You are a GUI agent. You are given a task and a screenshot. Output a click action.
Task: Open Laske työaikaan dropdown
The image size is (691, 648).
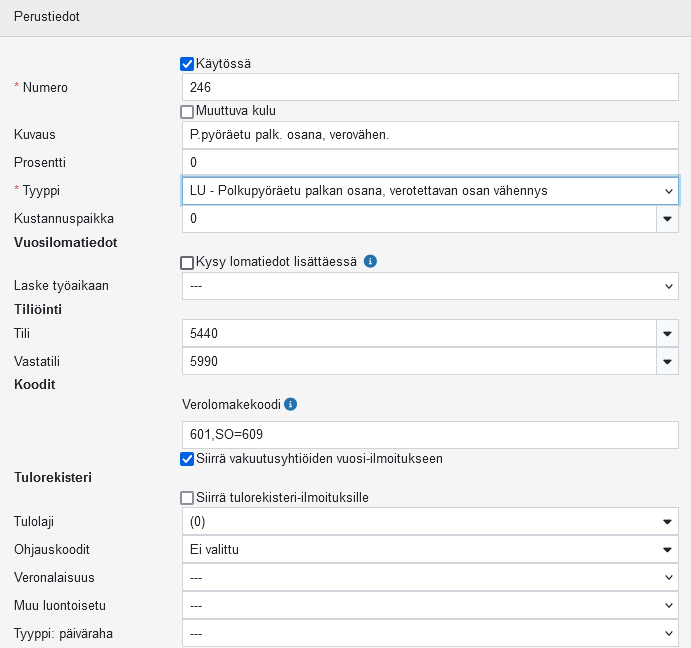pos(430,286)
